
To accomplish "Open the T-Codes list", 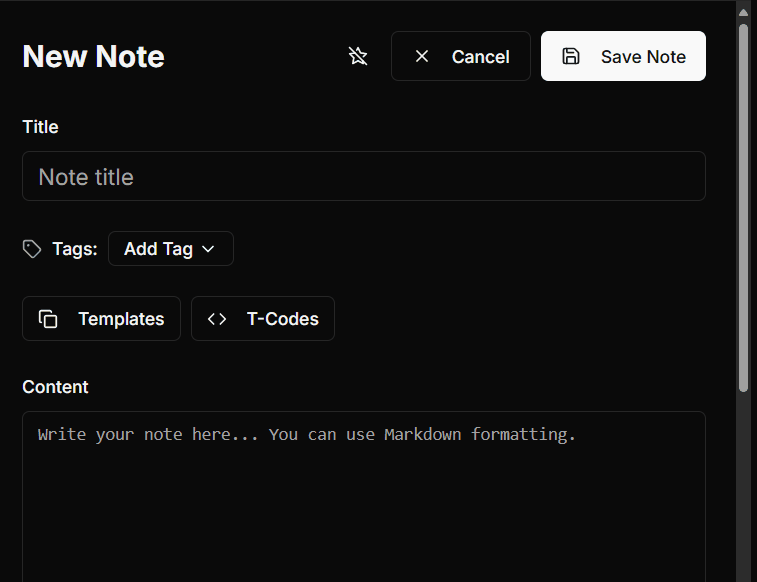I will pyautogui.click(x=263, y=319).
